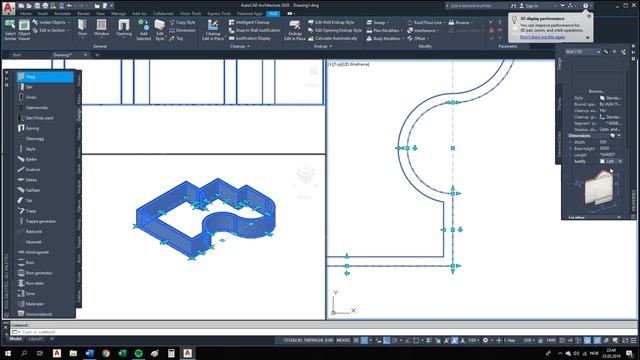Click the Dimension ribbon button
This screenshot has height=360, width=640.
pyautogui.click(x=182, y=30)
